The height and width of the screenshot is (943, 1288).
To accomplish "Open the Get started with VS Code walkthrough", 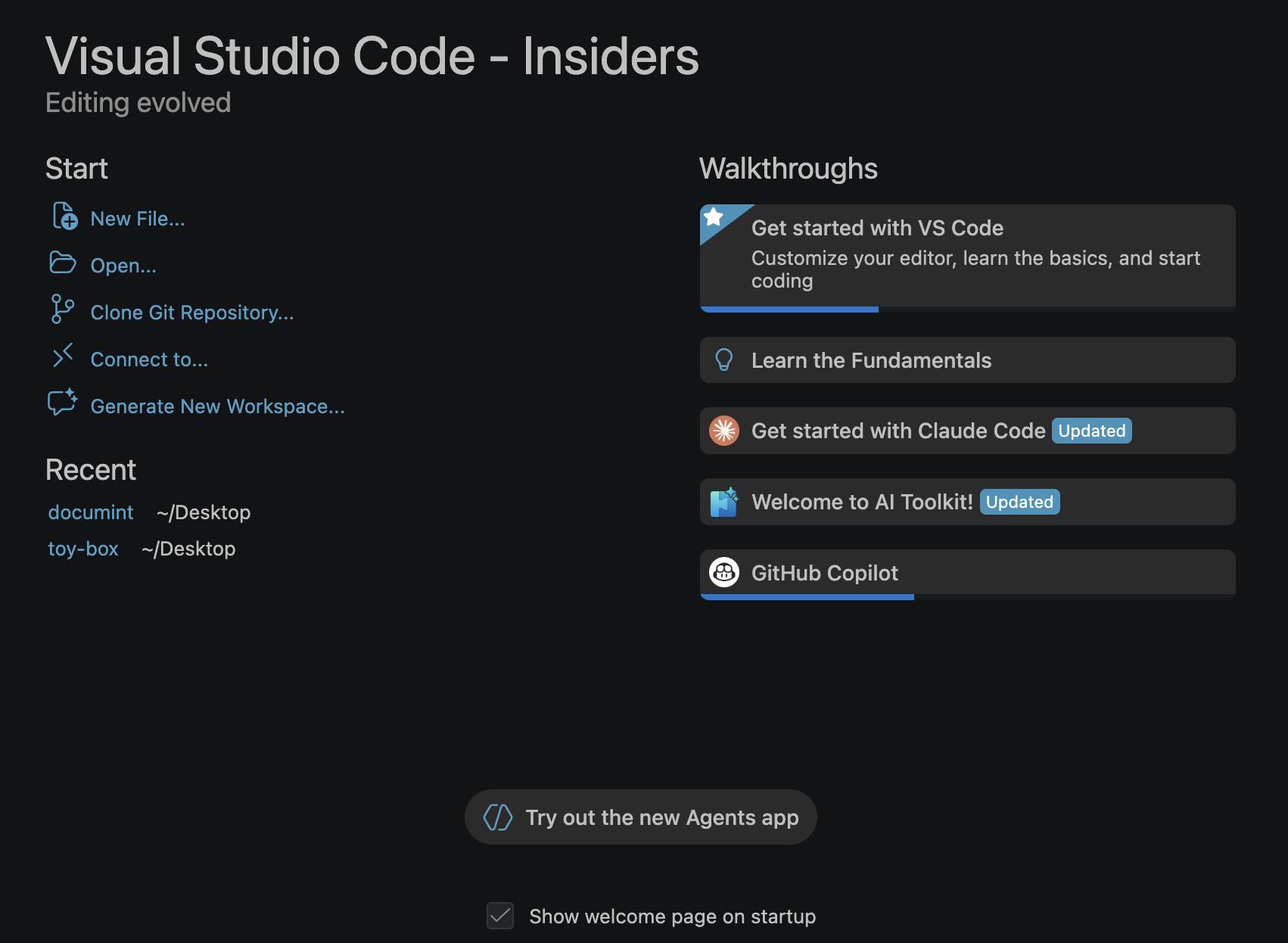I will click(966, 256).
